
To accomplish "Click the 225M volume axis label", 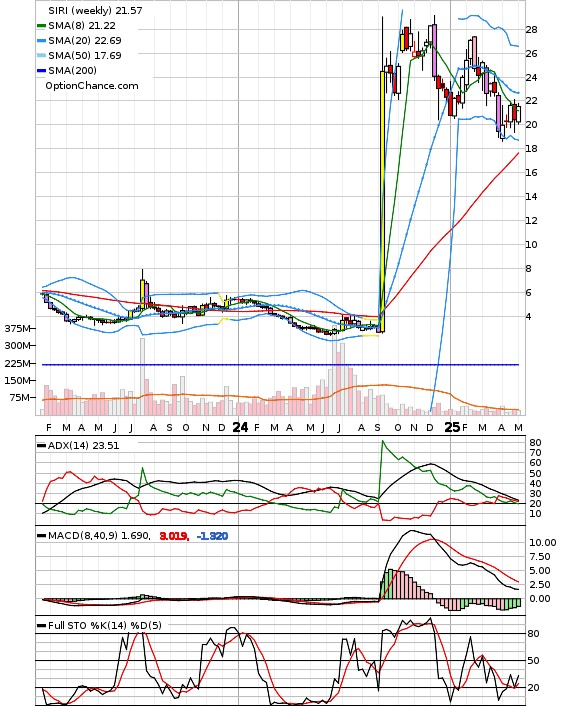I will pos(17,363).
